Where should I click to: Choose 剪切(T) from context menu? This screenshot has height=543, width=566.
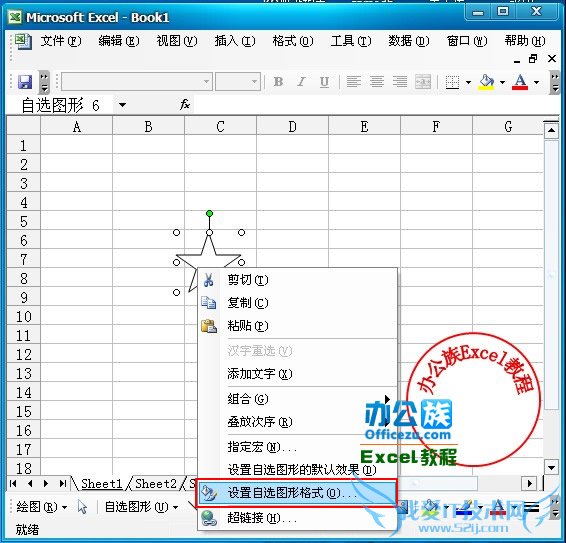[x=297, y=280]
